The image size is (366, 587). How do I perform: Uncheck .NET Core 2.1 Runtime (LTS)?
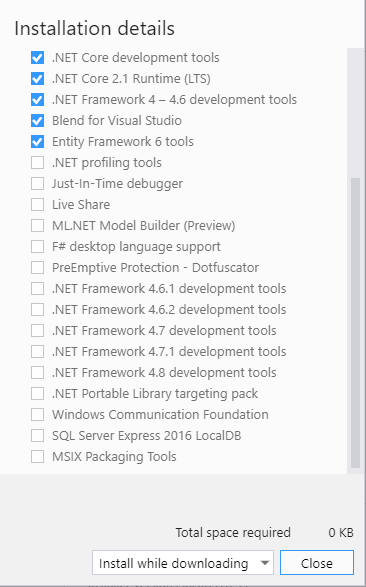(x=37, y=79)
